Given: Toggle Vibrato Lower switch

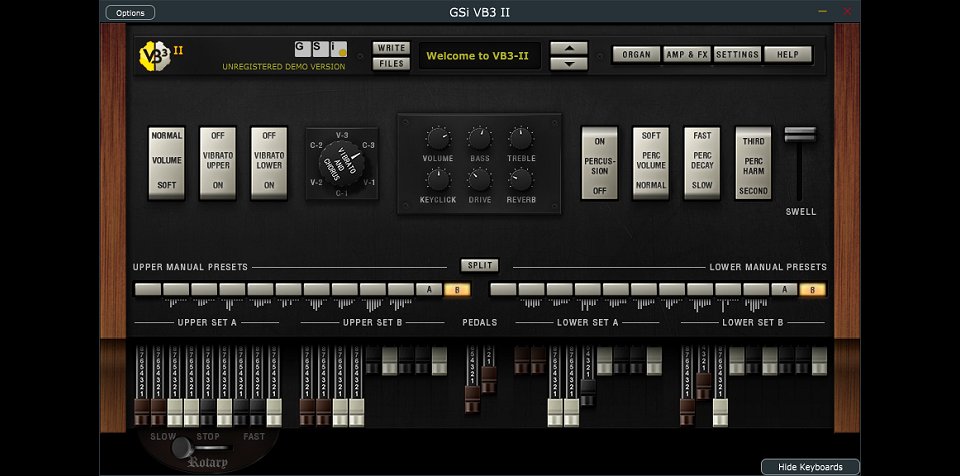Looking at the screenshot, I should (x=269, y=162).
